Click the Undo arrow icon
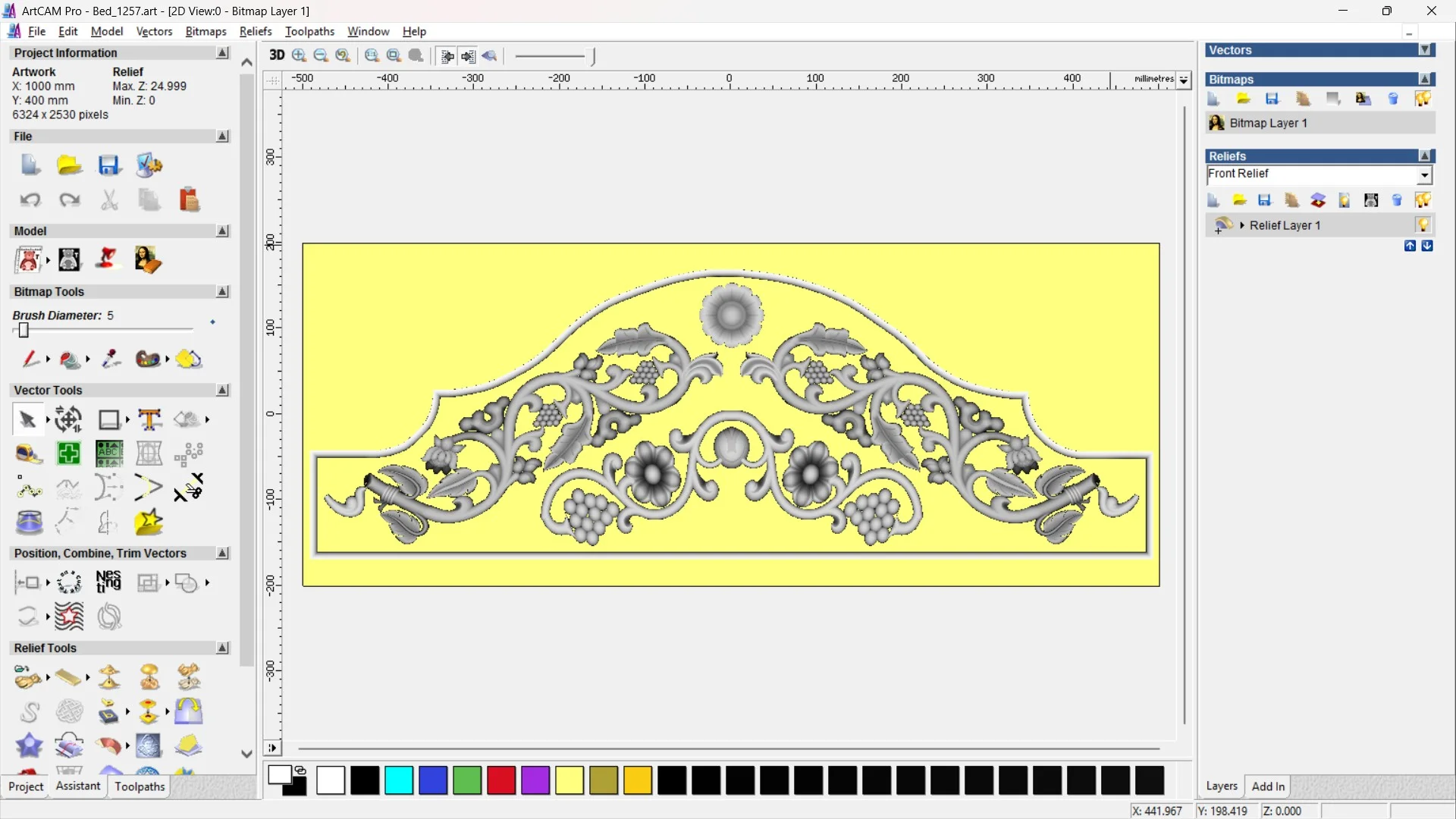1456x819 pixels. click(30, 200)
